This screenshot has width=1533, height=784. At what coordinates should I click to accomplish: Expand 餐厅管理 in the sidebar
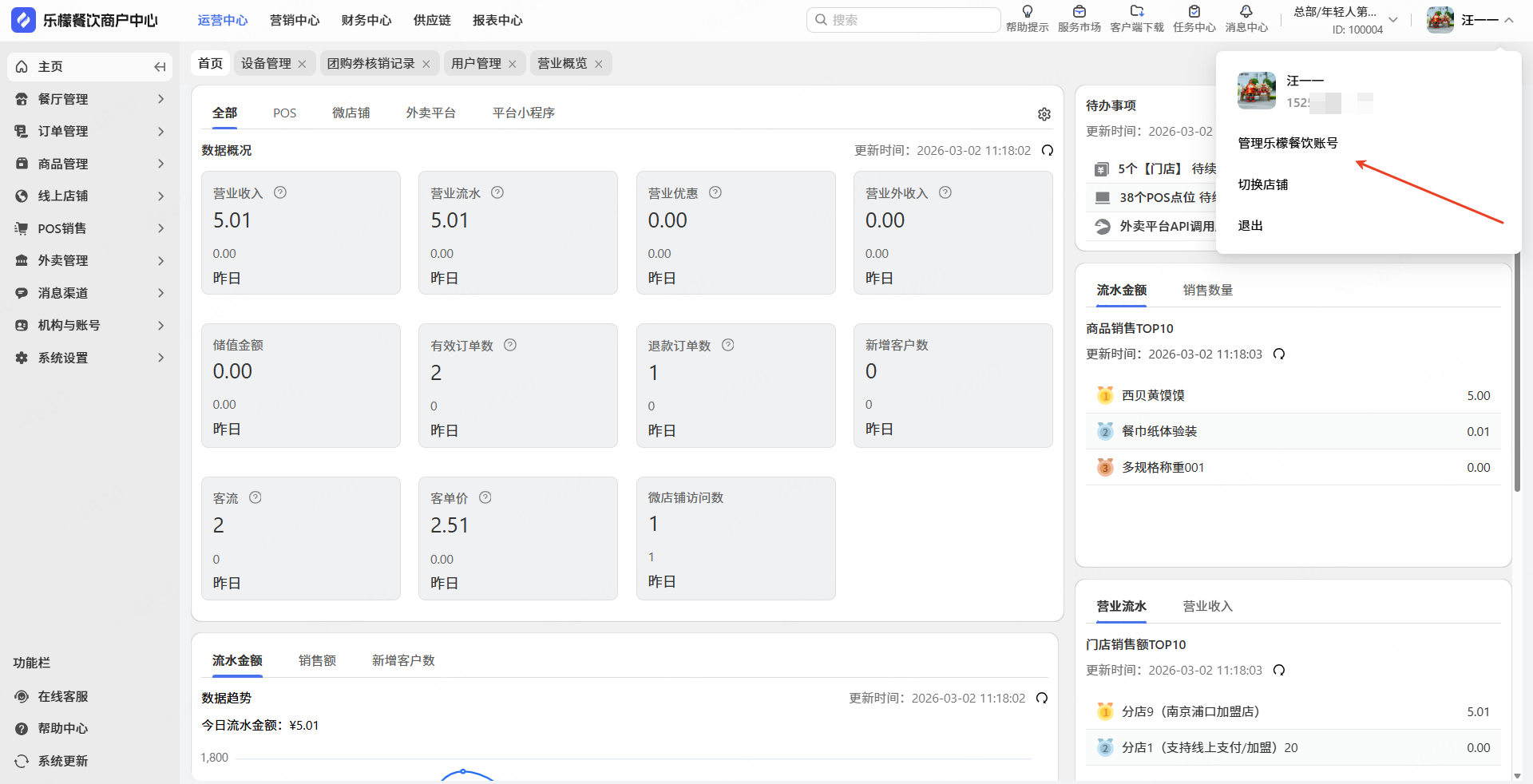[x=89, y=99]
